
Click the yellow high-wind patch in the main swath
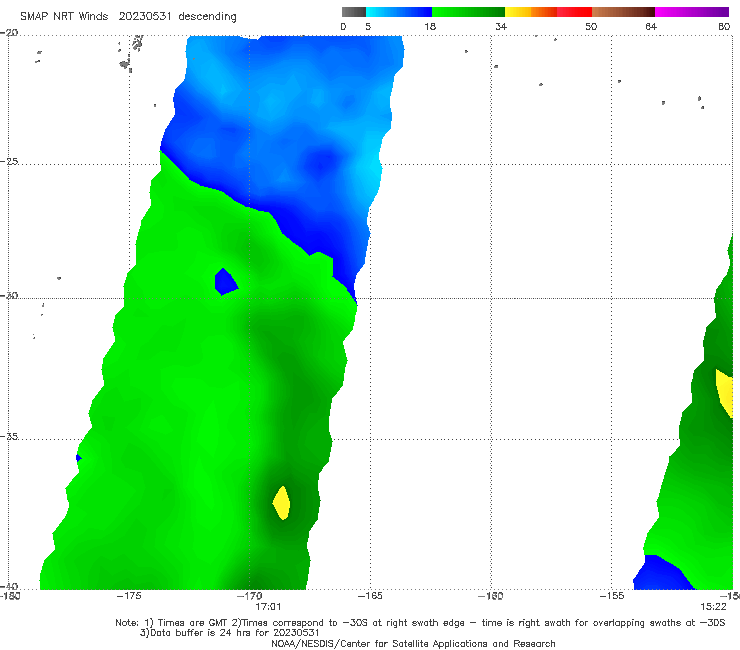282,503
